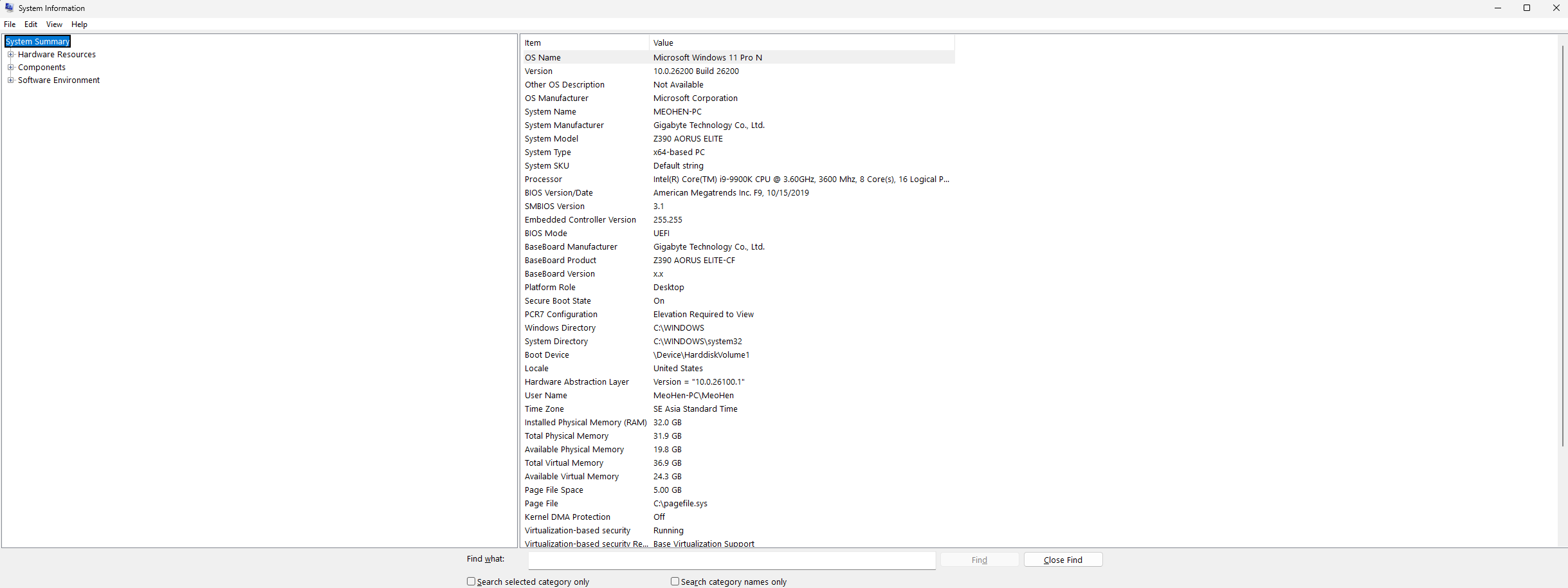Select the BaseBoard Manufacturer row
The image size is (1568, 588).
tap(738, 247)
